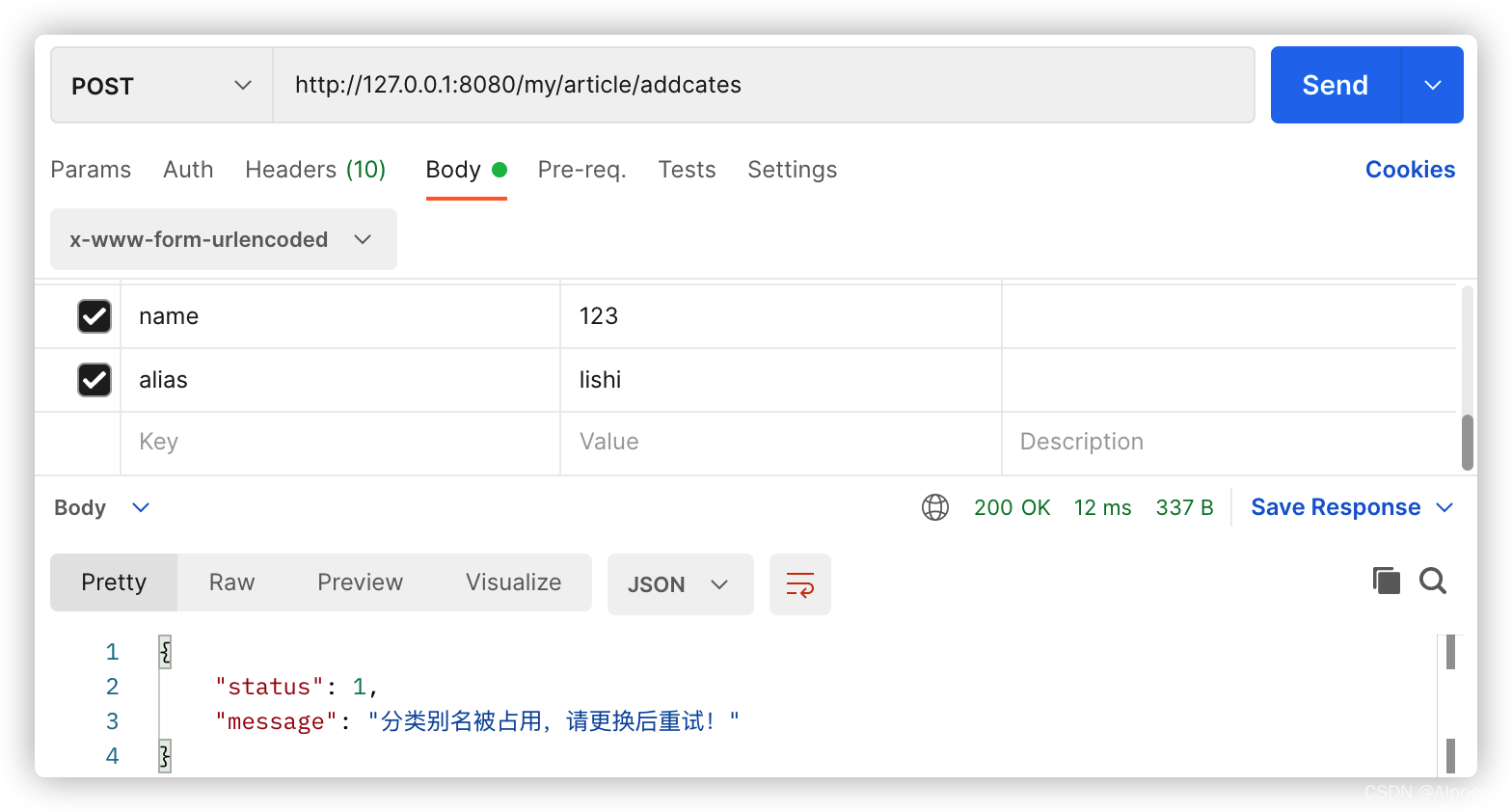Click the message value text in response

tap(554, 721)
